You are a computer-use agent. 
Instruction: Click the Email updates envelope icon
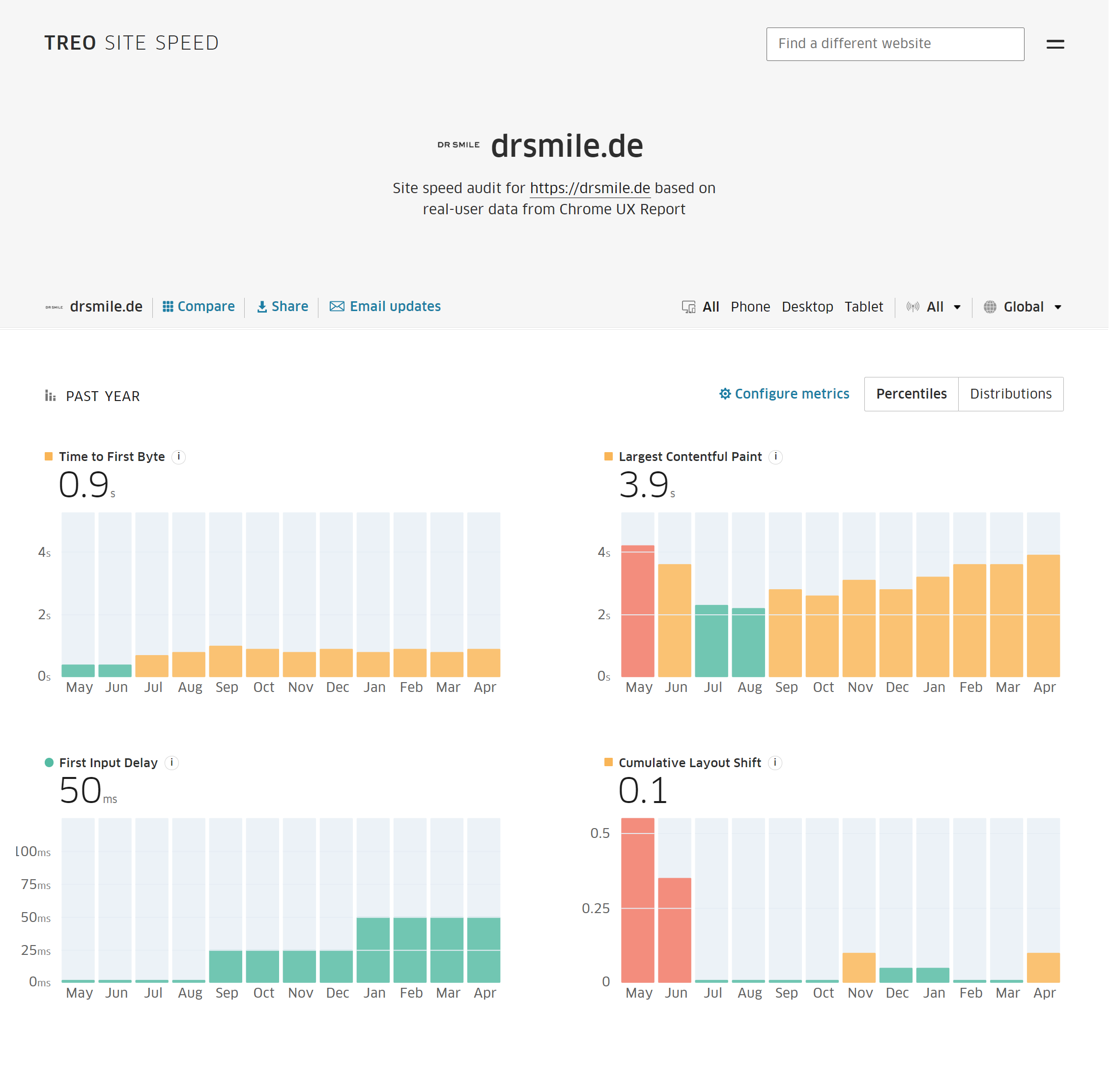point(338,308)
